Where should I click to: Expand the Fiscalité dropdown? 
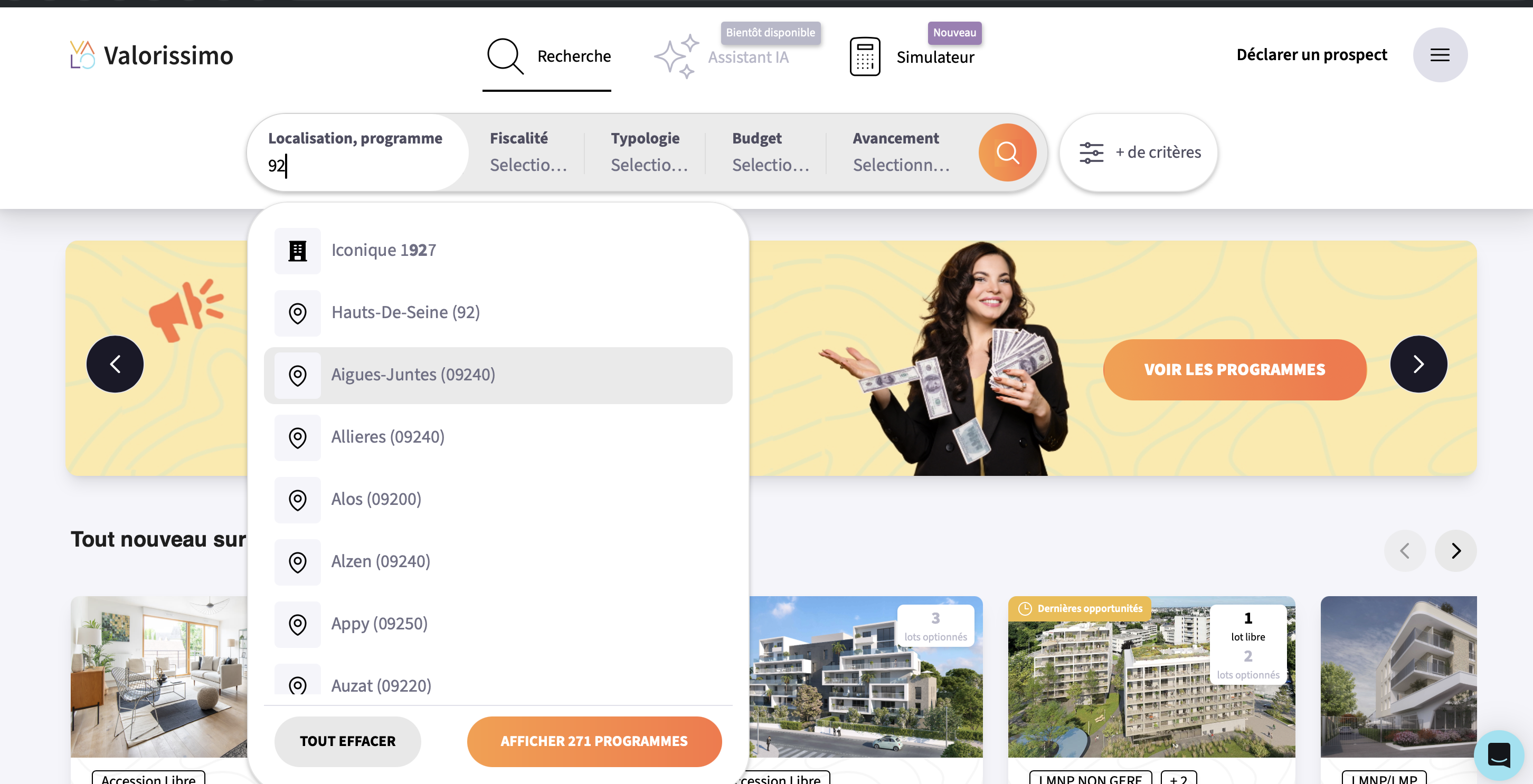click(527, 152)
